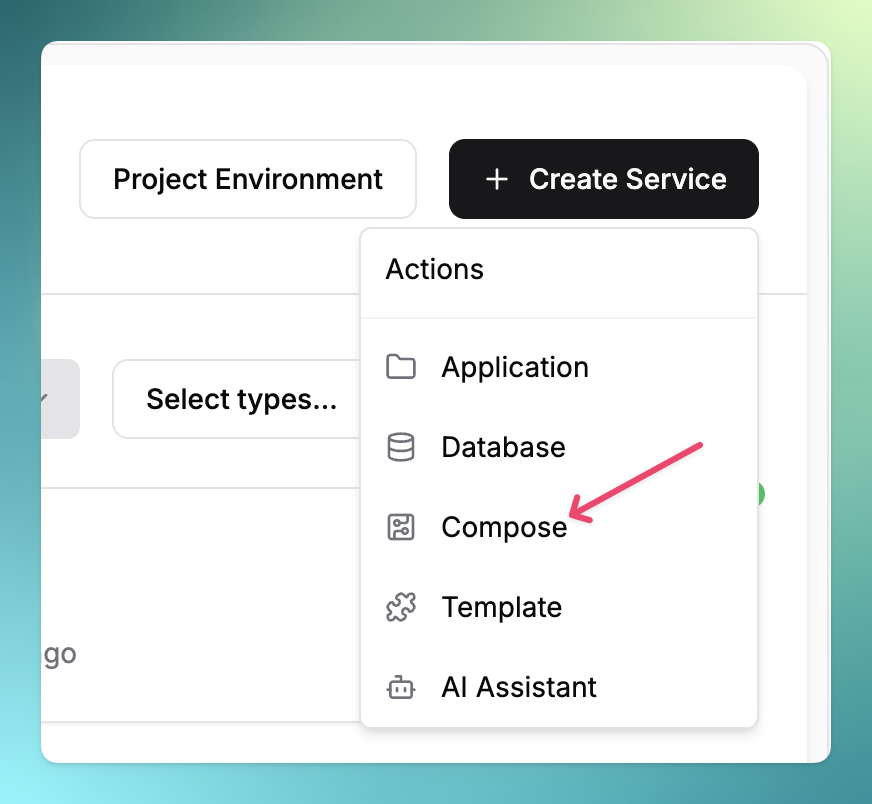The width and height of the screenshot is (872, 804).
Task: Select Application from the Actions menu
Action: (515, 367)
